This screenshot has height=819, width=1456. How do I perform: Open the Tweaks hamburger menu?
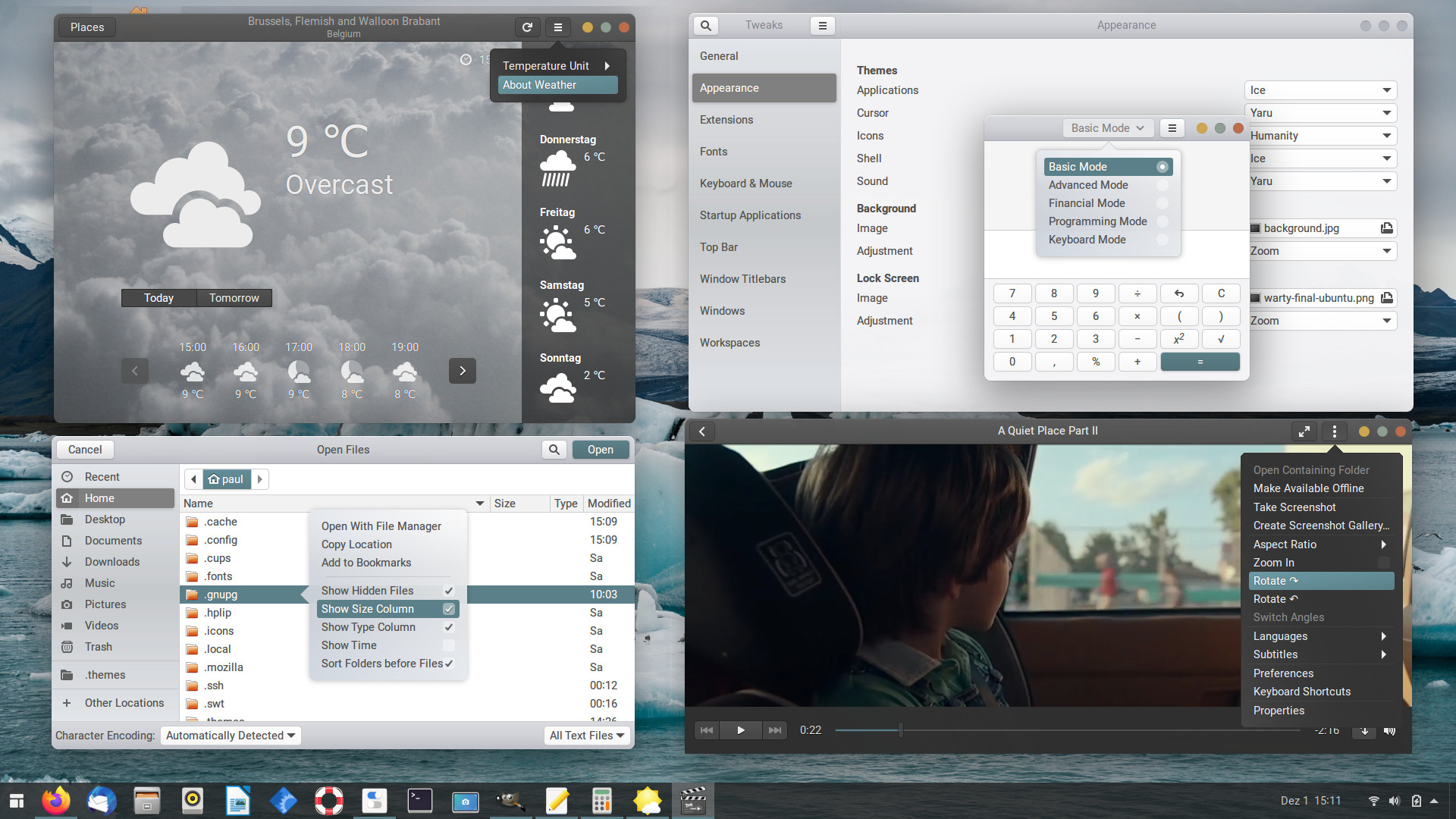point(822,25)
